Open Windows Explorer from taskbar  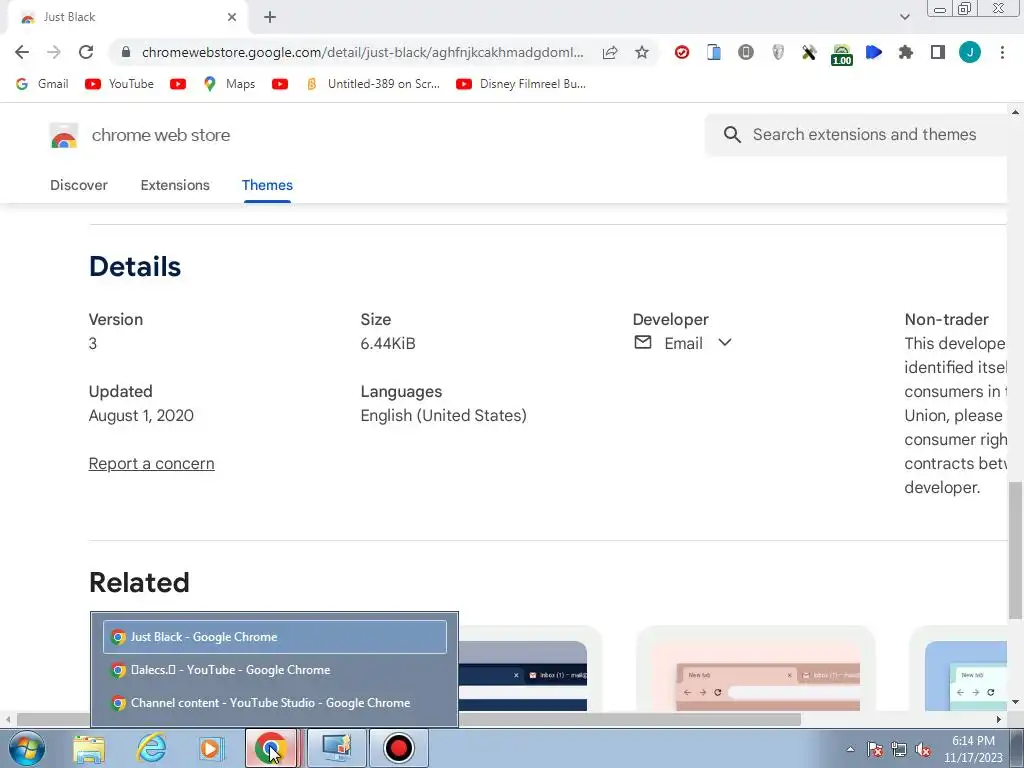coord(89,748)
